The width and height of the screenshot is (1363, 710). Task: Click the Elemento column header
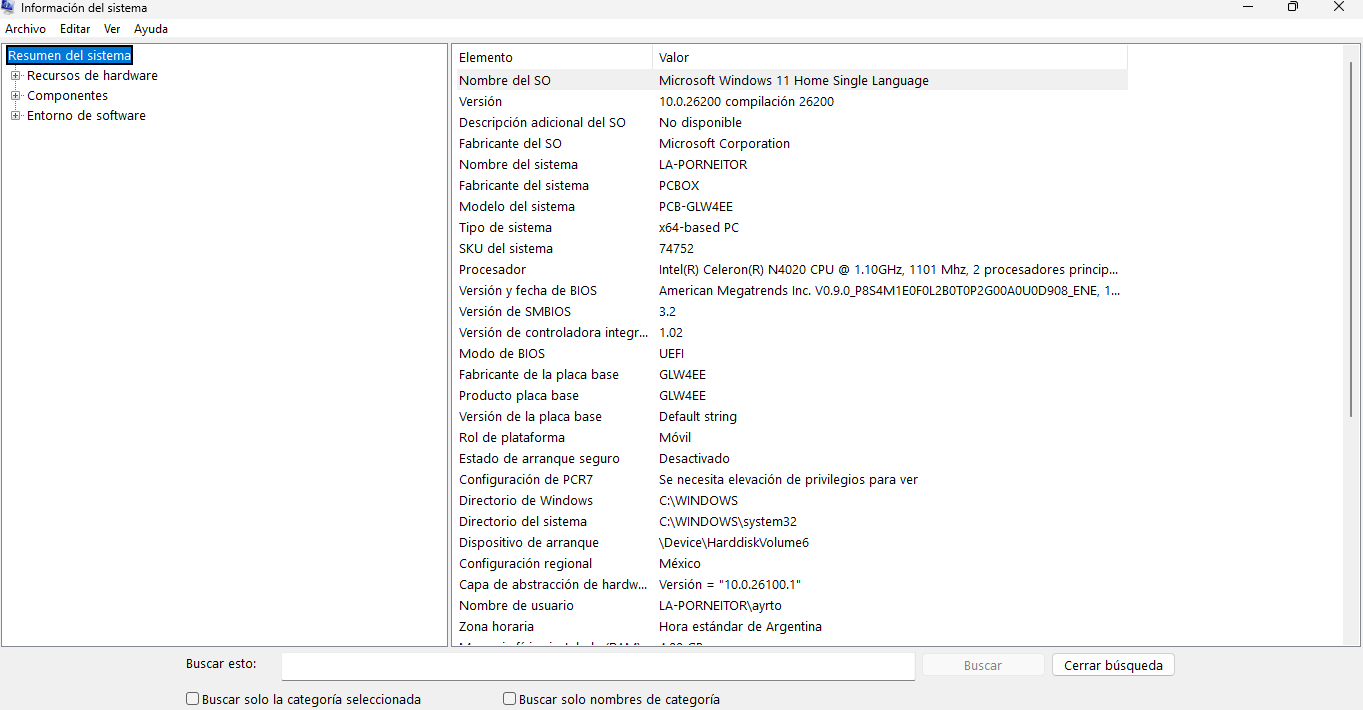[x=553, y=58]
